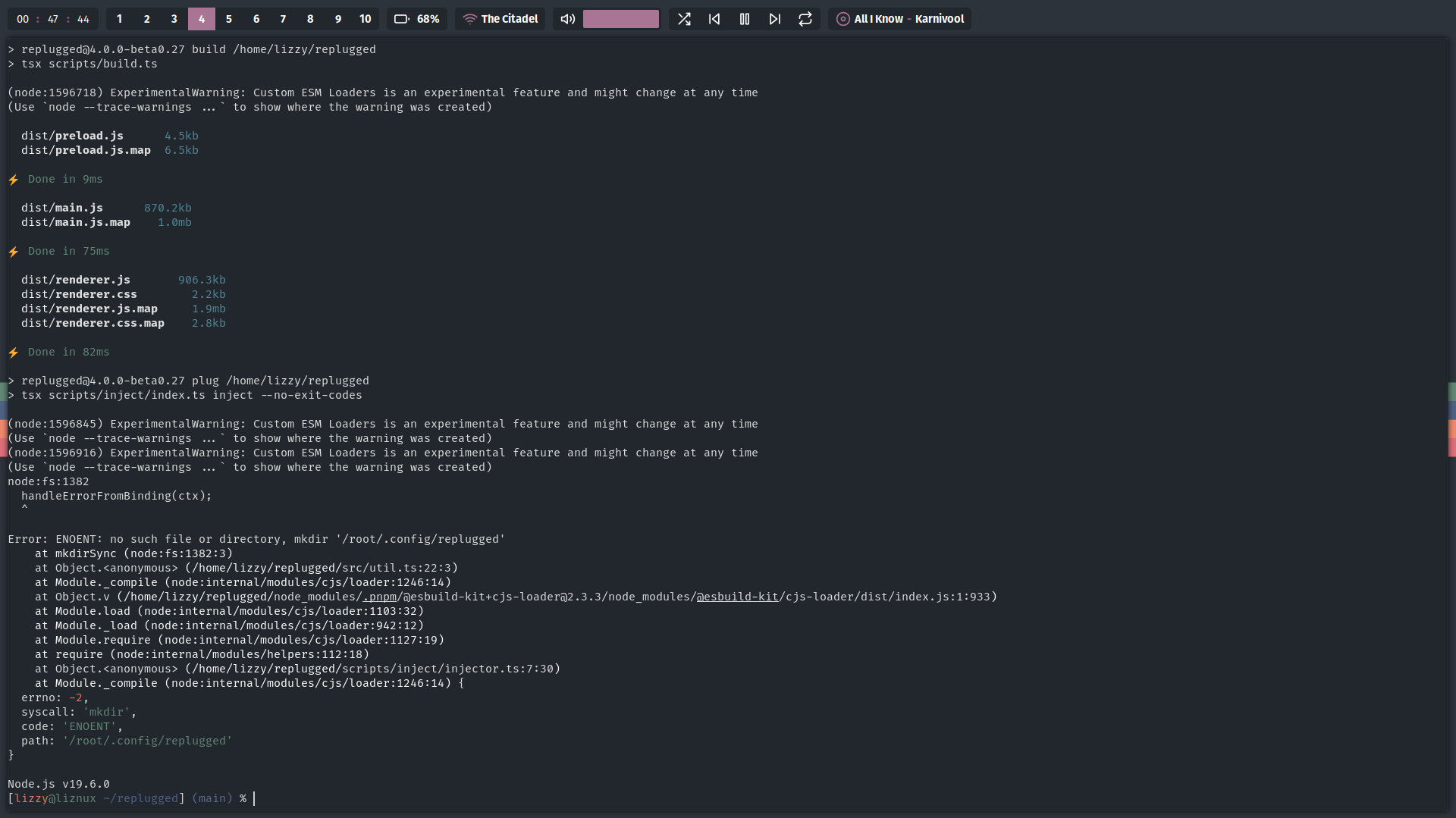Screen dimensions: 1456x818
Task: Click 'Node.js v19.6.0' line
Action: pos(58,784)
